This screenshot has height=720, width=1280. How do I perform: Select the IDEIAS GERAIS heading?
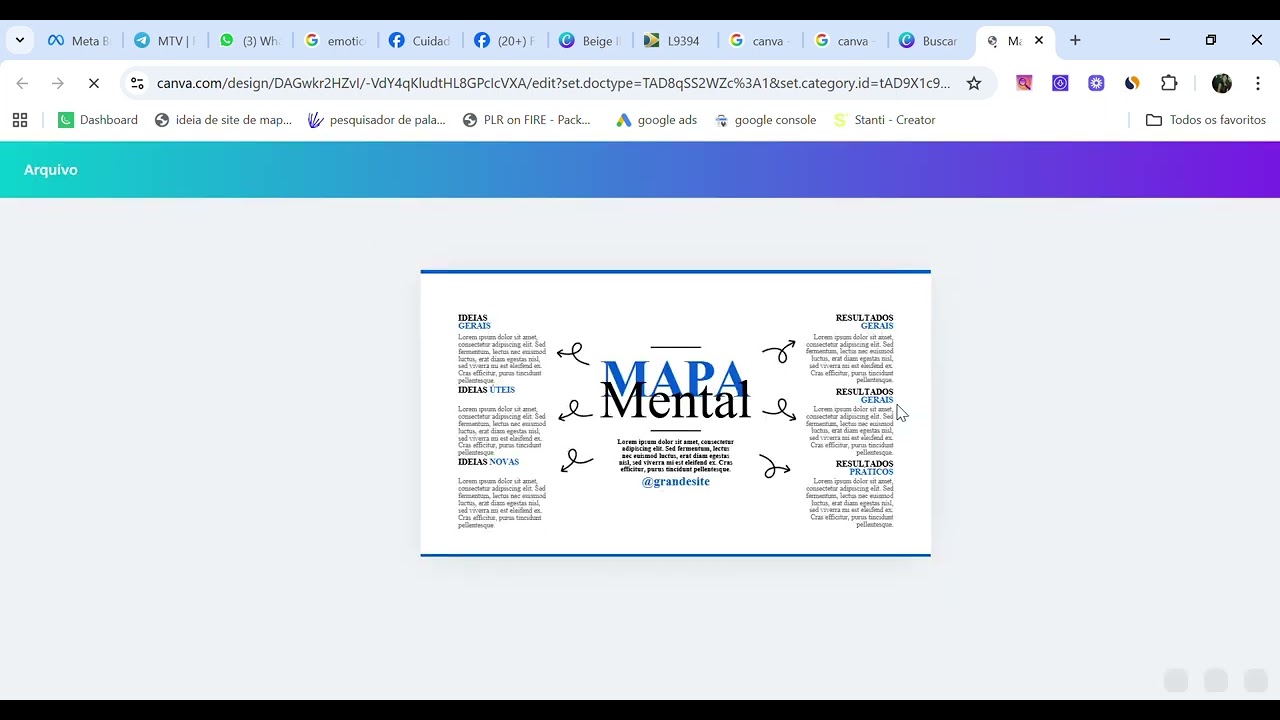click(475, 322)
